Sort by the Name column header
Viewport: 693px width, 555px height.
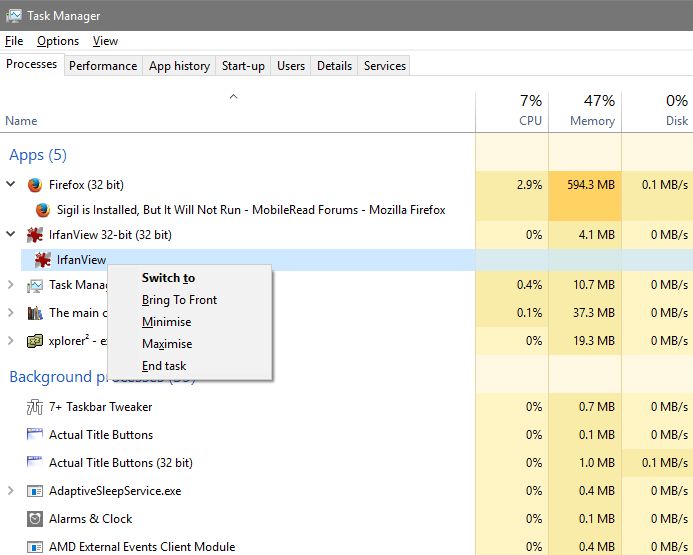pos(237,112)
